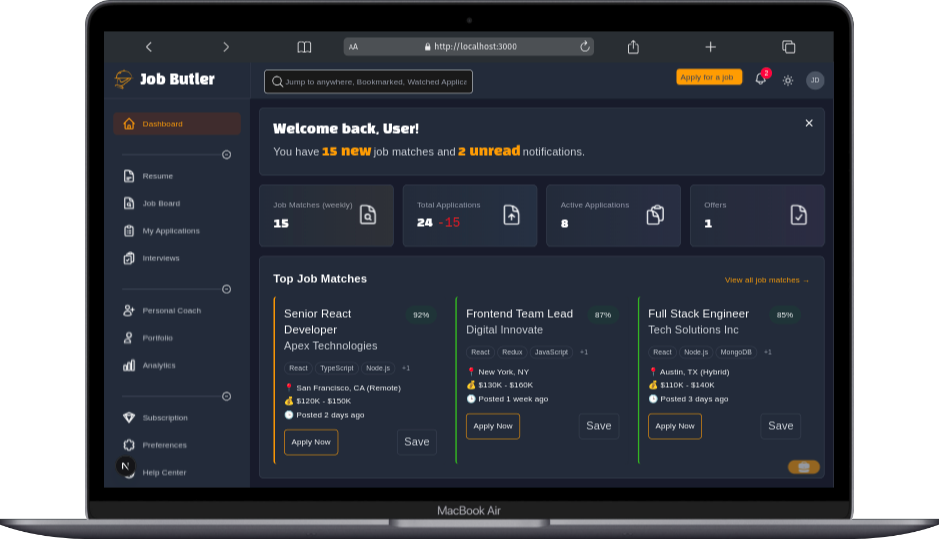Screen dimensions: 939x539
Task: Open the JD user avatar menu
Action: (815, 80)
